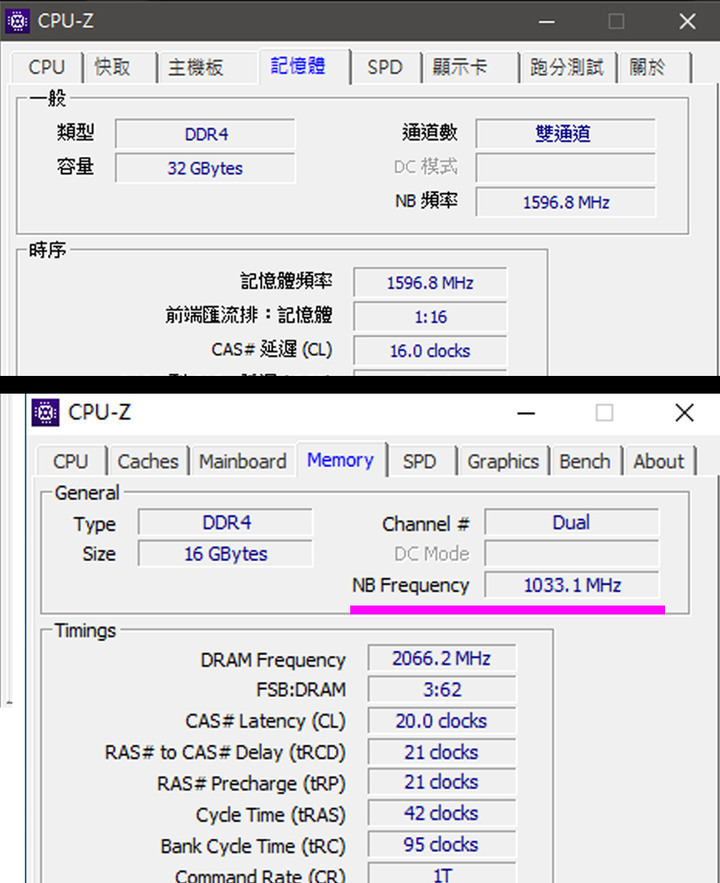Click the tRP 21 clocks value
This screenshot has width=720, height=883.
pos(441,782)
